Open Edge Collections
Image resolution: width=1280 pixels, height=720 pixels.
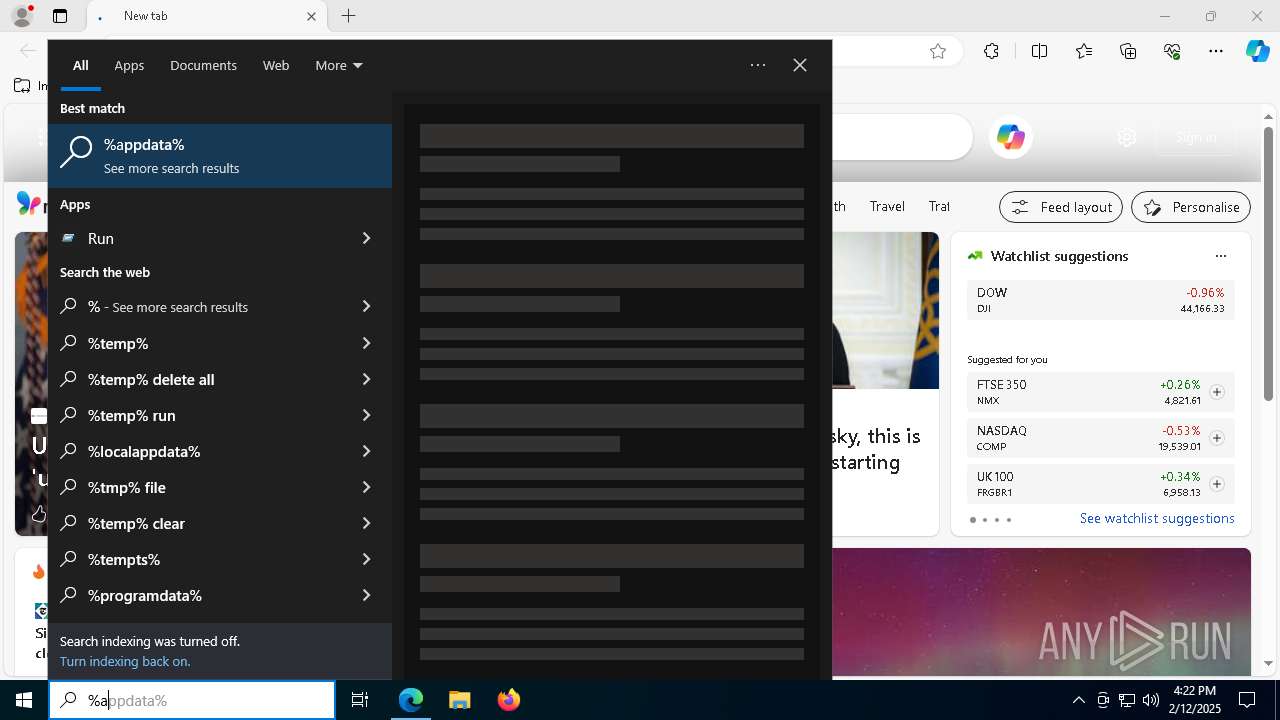pyautogui.click(x=1128, y=51)
